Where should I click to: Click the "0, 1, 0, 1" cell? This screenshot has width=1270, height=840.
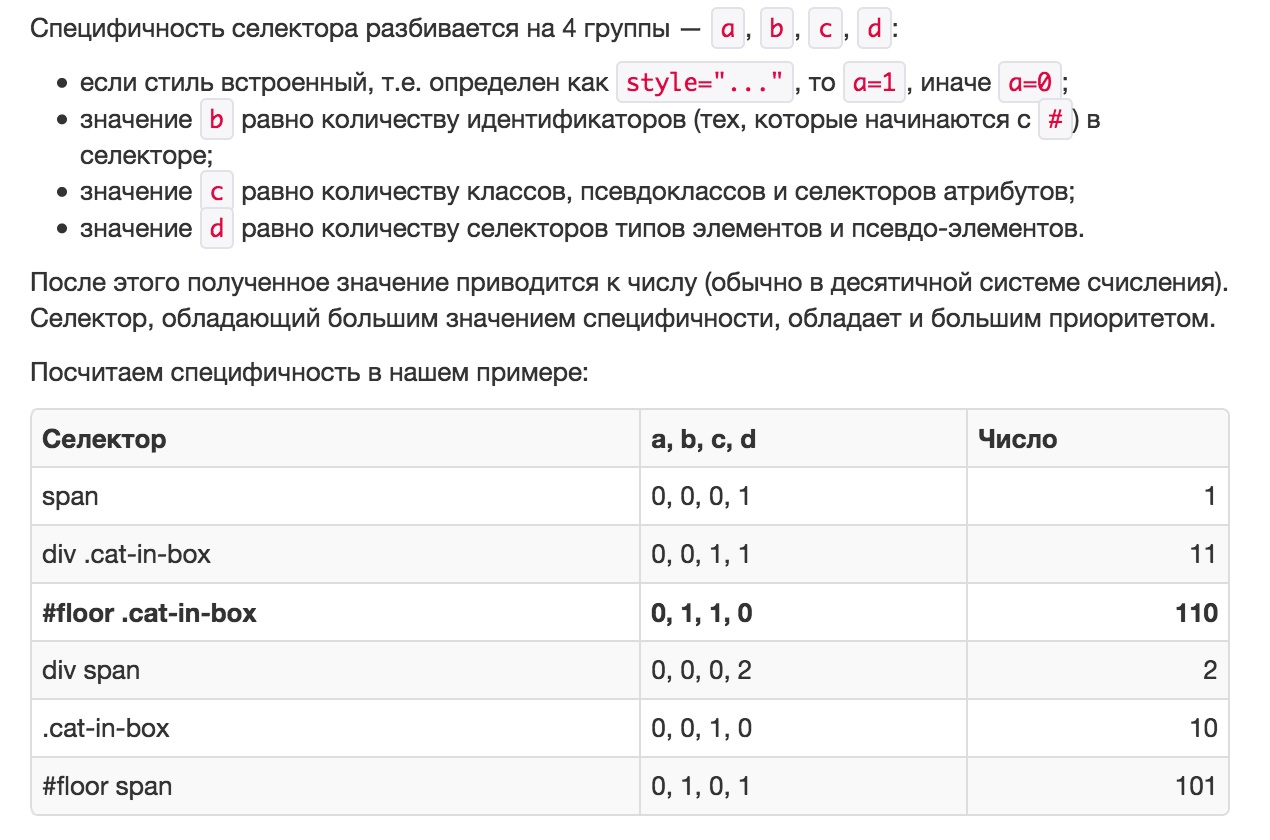pos(700,786)
